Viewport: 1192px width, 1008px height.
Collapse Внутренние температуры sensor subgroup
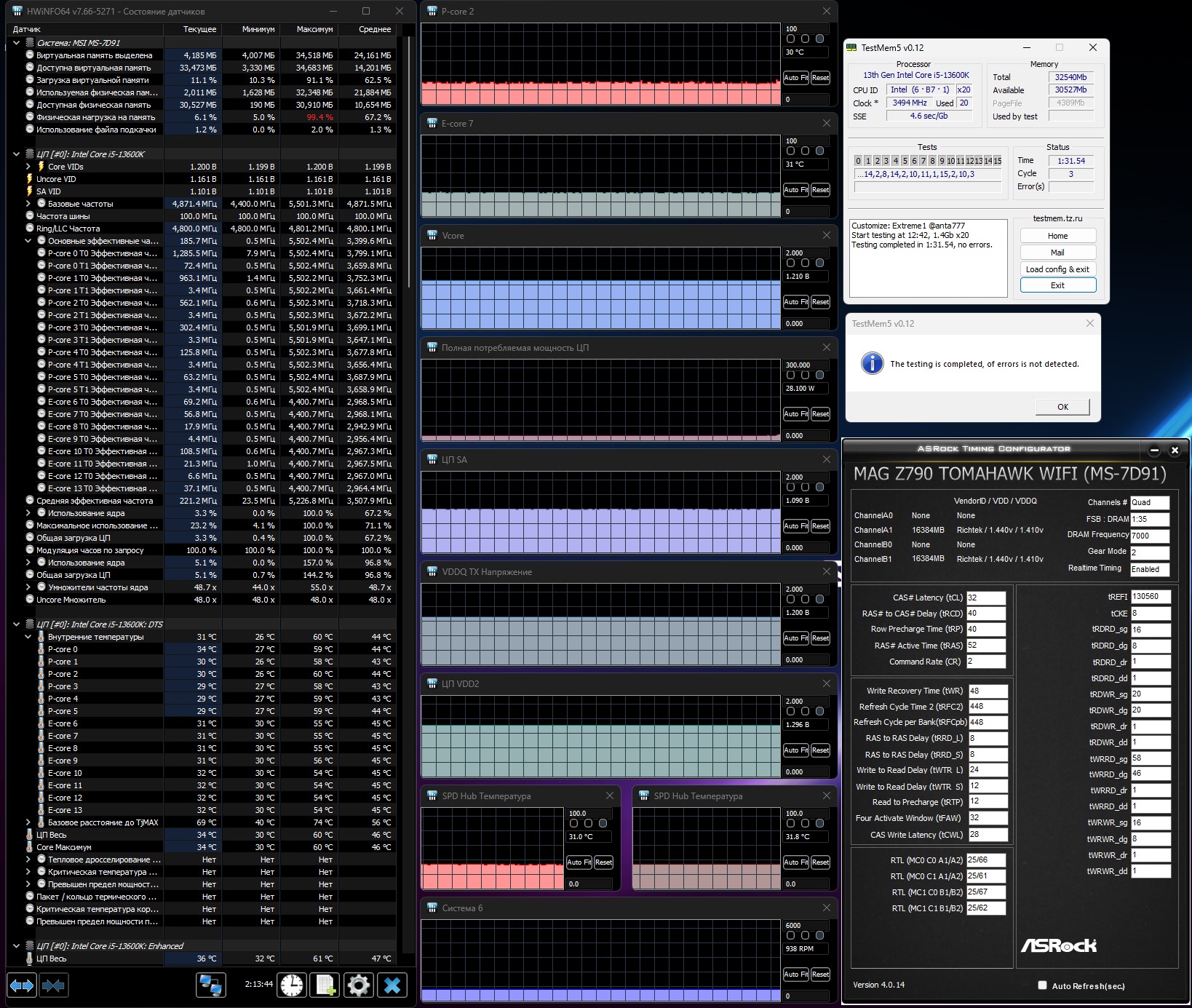pyautogui.click(x=28, y=637)
